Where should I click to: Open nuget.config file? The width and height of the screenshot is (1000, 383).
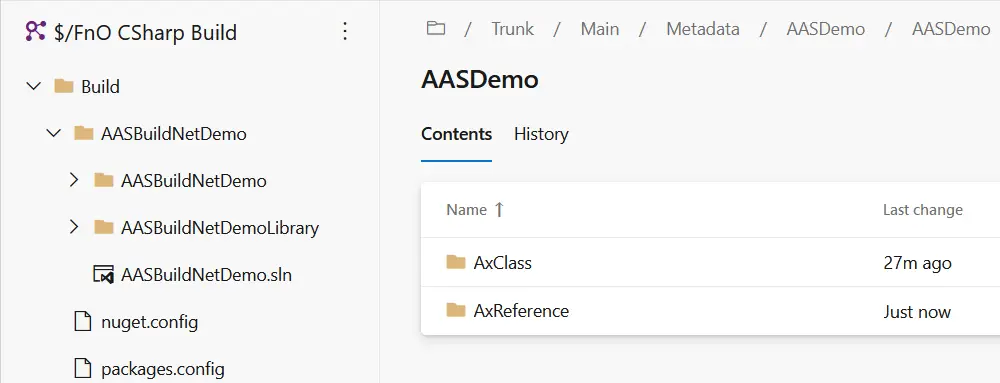click(149, 322)
